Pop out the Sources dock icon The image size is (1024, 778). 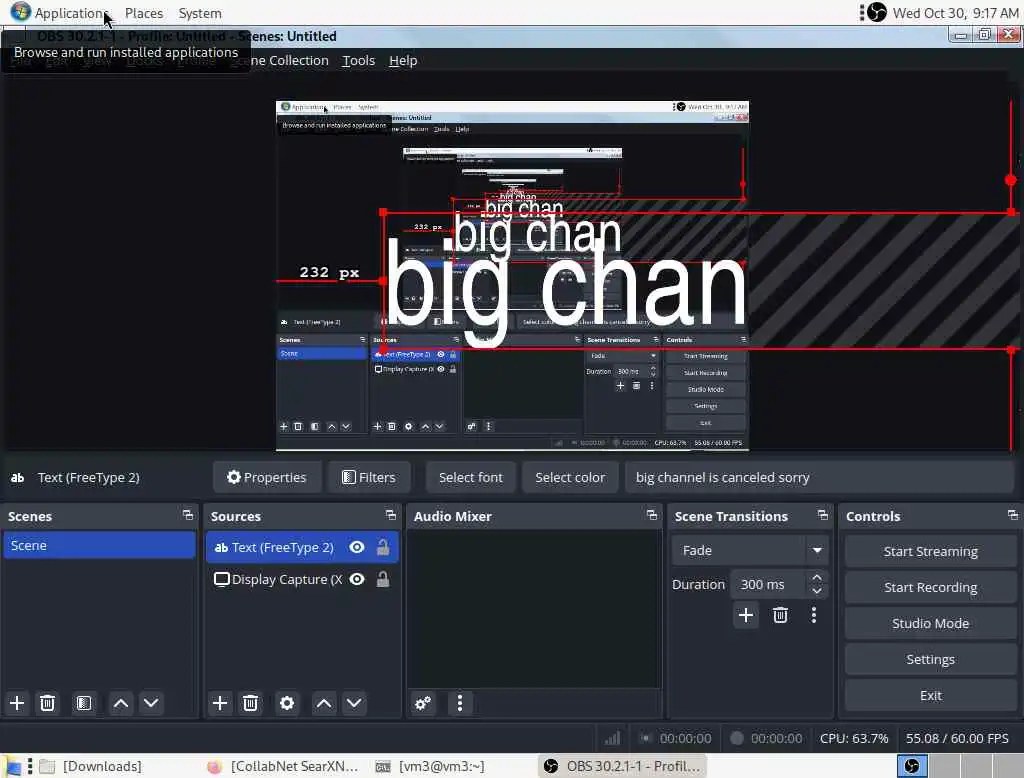coord(391,515)
